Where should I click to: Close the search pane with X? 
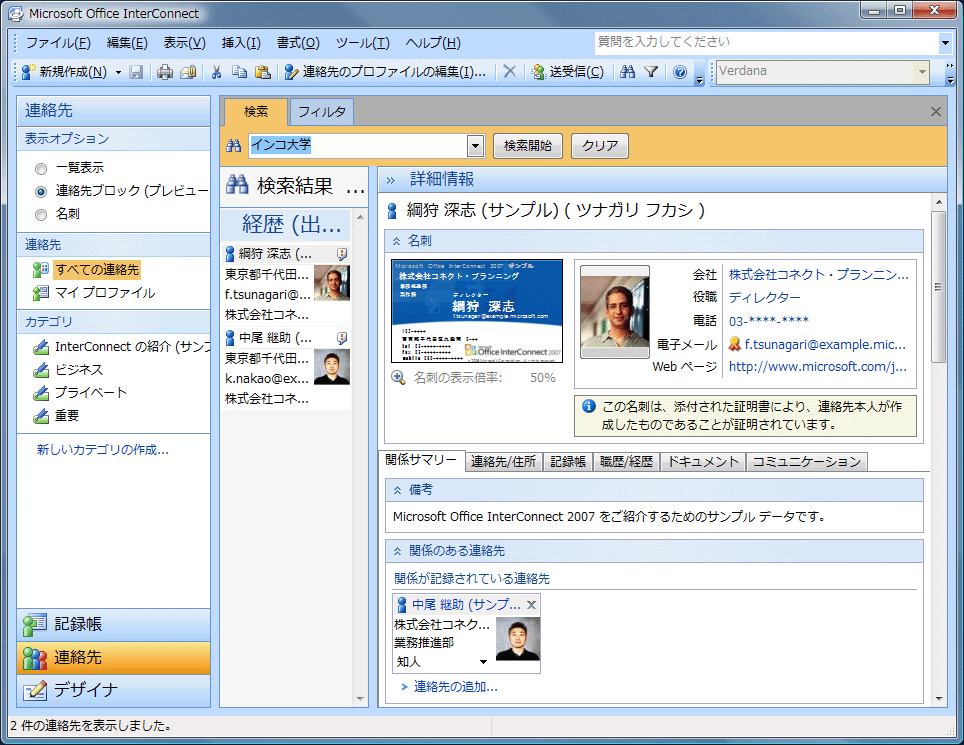point(936,112)
